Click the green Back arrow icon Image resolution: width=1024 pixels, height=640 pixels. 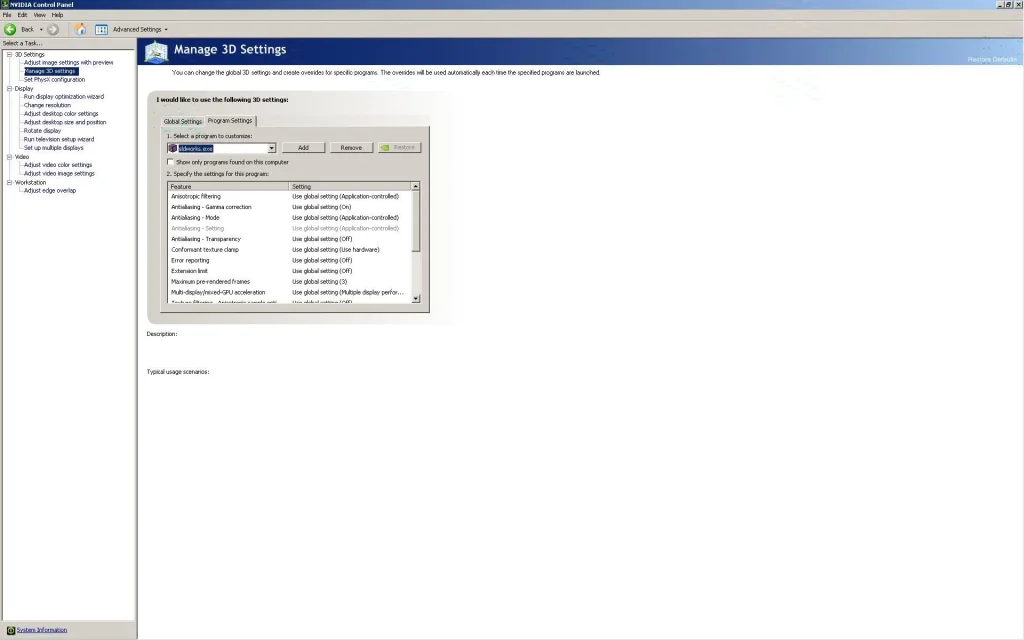10,29
